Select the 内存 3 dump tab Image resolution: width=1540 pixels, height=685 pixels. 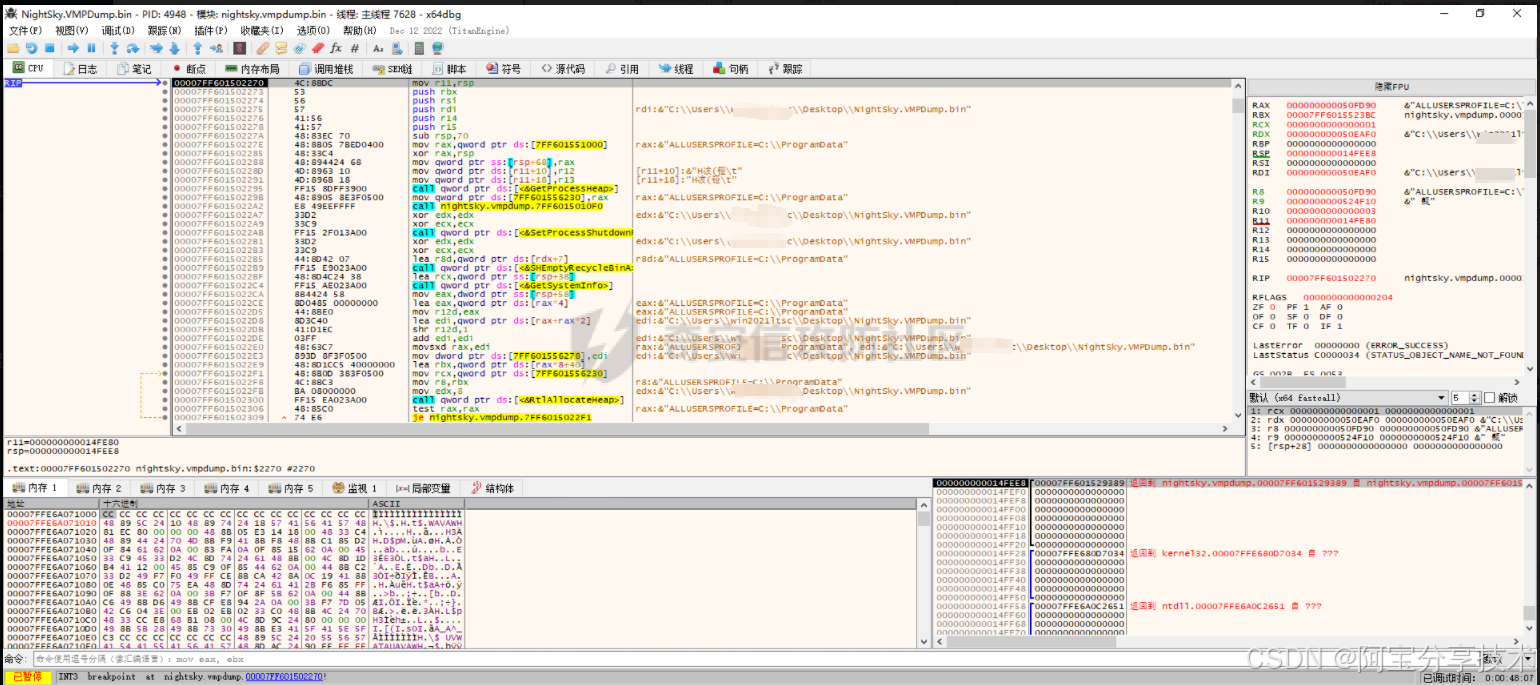tap(163, 488)
